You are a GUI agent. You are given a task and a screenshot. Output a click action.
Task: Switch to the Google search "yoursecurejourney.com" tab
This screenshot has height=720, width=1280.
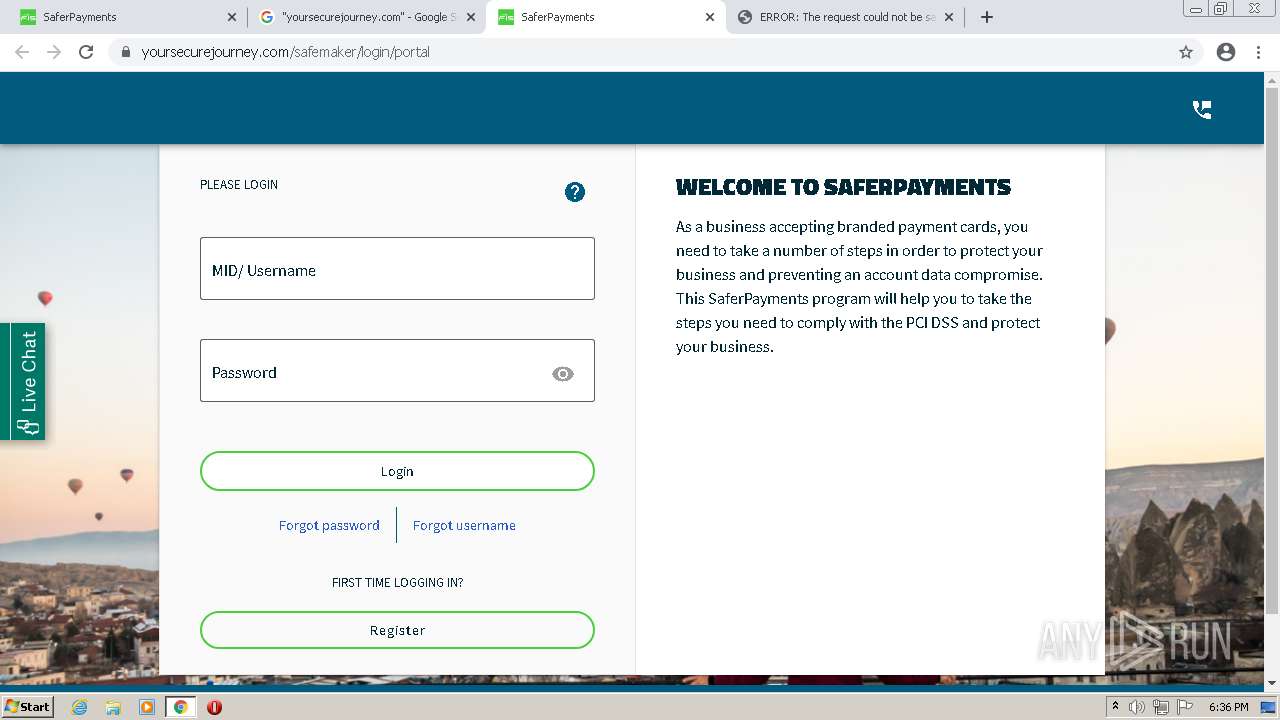[x=368, y=17]
